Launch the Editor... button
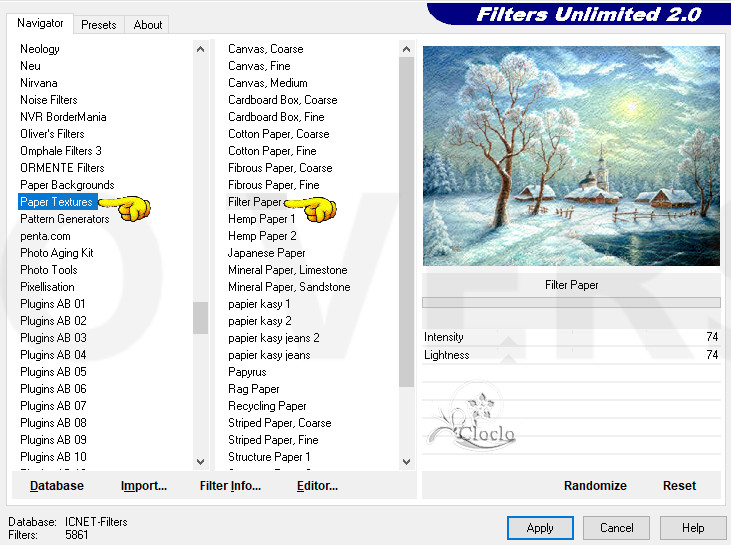The image size is (731, 545). point(317,486)
